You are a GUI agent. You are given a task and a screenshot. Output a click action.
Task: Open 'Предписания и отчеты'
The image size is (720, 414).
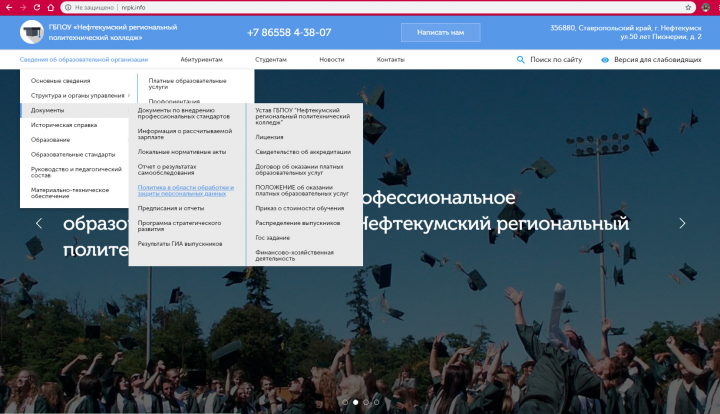click(x=171, y=208)
